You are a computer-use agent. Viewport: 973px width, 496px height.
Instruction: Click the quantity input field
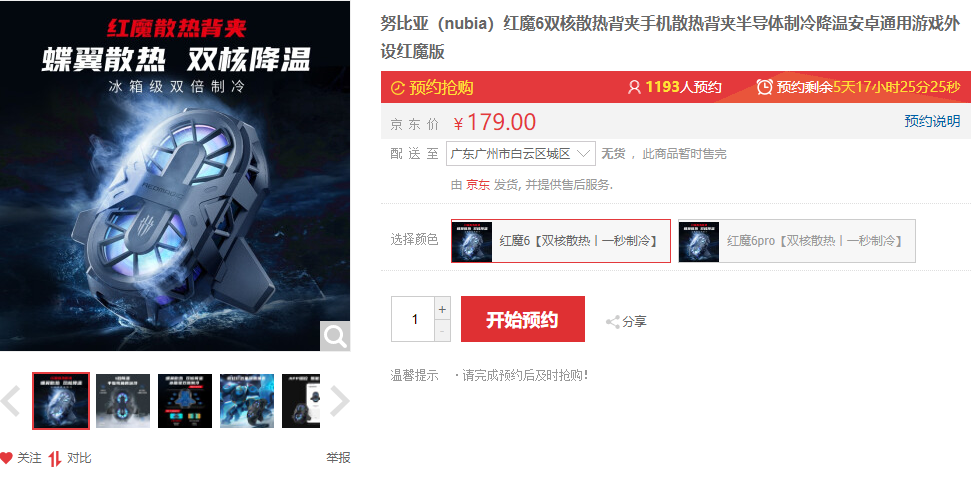(x=413, y=319)
